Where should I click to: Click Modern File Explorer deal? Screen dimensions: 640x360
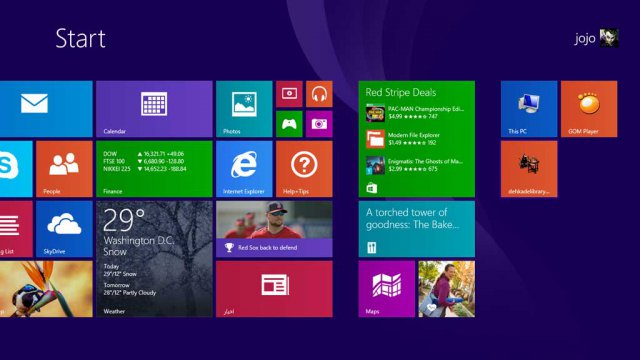pyautogui.click(x=403, y=139)
